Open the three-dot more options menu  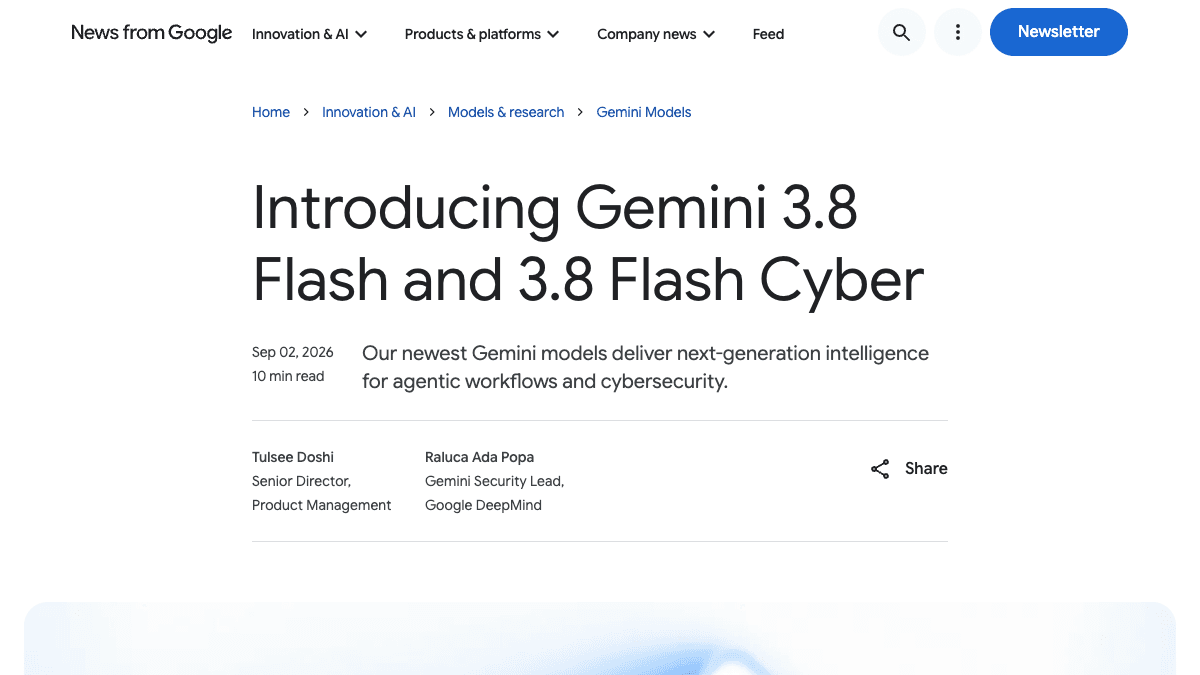point(957,32)
